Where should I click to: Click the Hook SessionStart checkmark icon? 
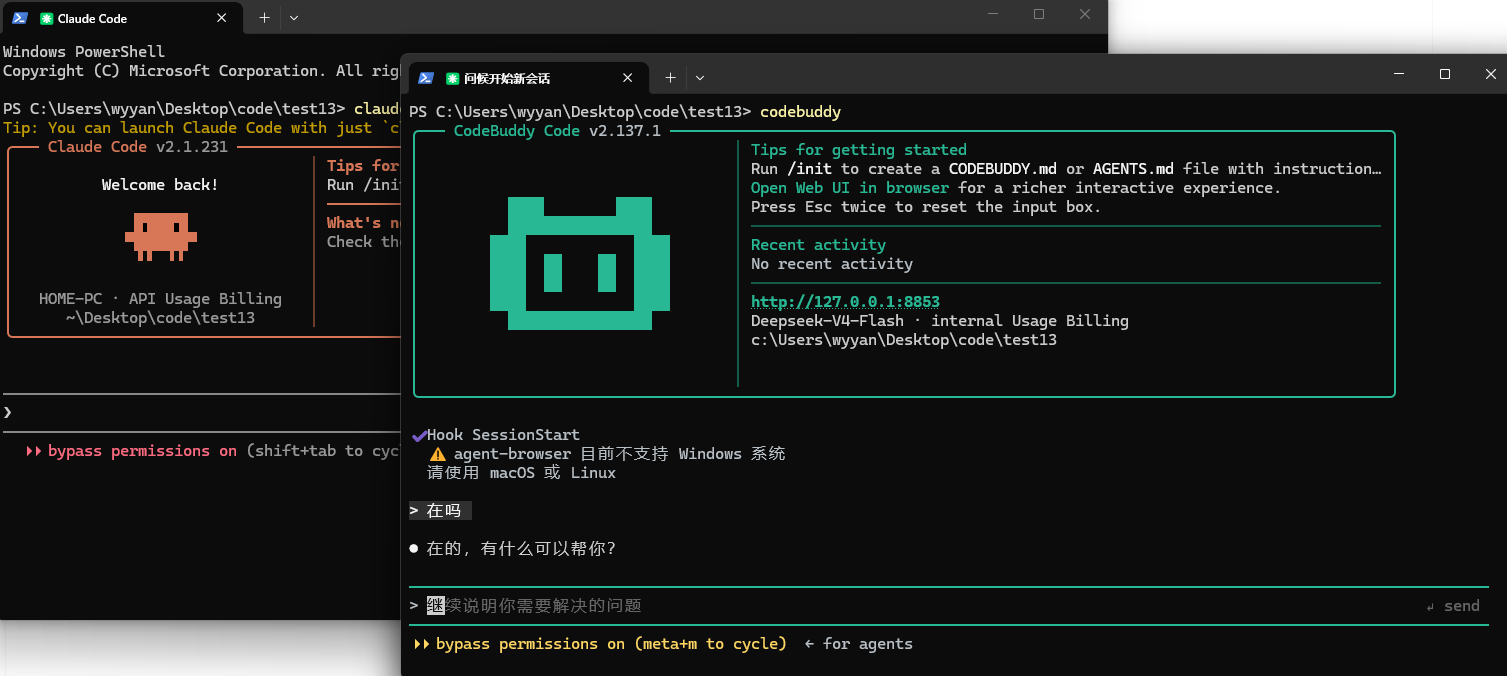[x=418, y=436]
